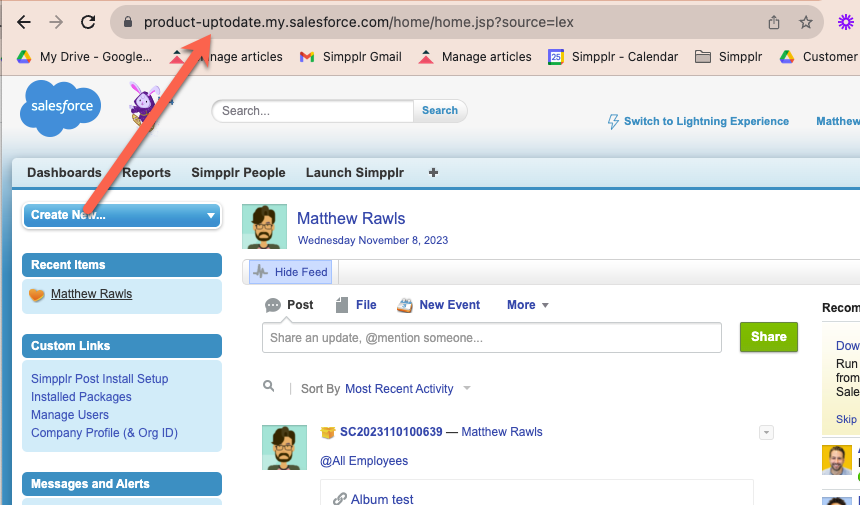Click the recommended user photo thumbnail
The width and height of the screenshot is (860, 505).
coord(836,460)
